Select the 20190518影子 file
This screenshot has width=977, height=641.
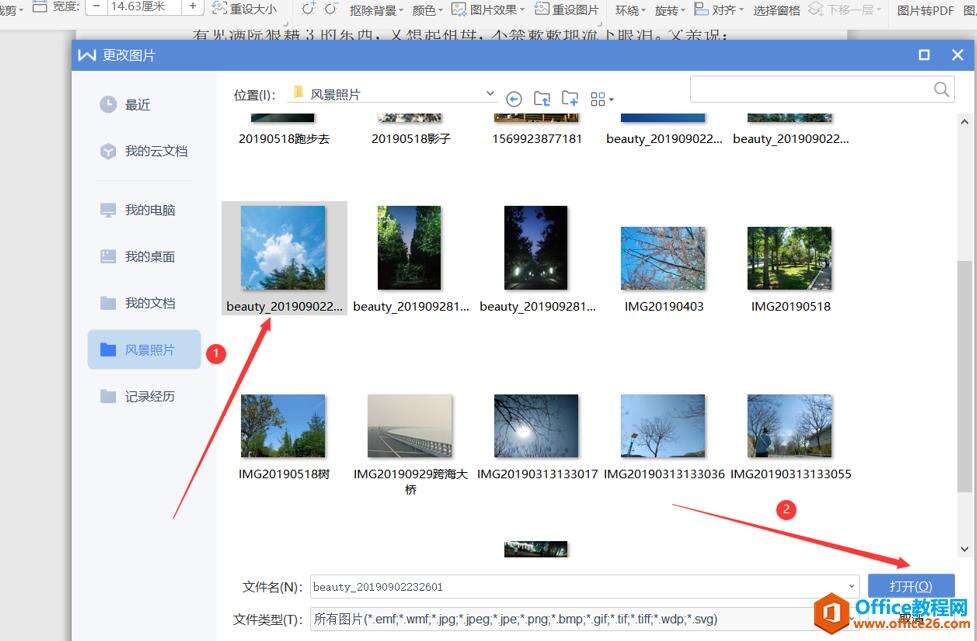click(x=410, y=130)
